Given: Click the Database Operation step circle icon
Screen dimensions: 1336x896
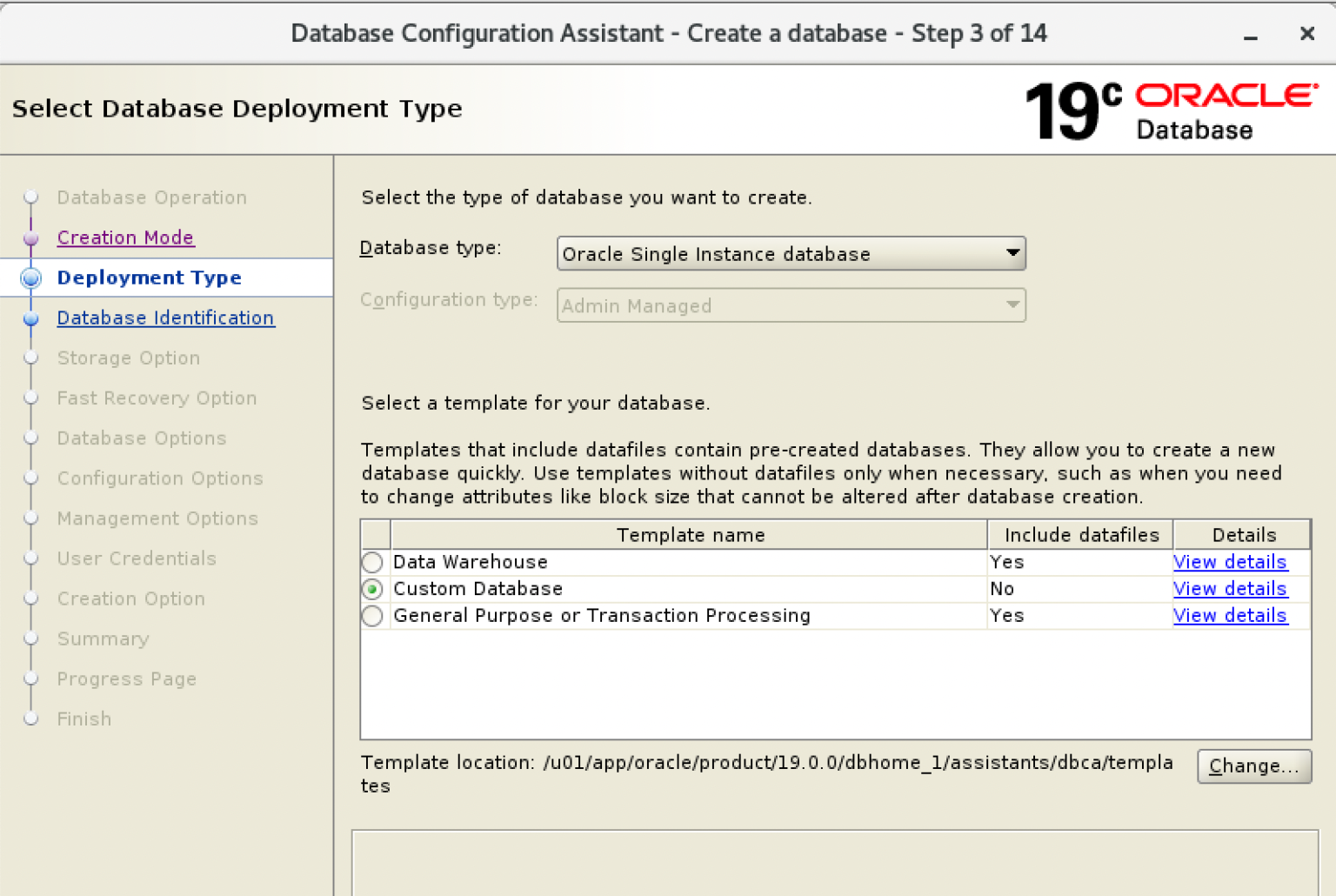Looking at the screenshot, I should 31,197.
